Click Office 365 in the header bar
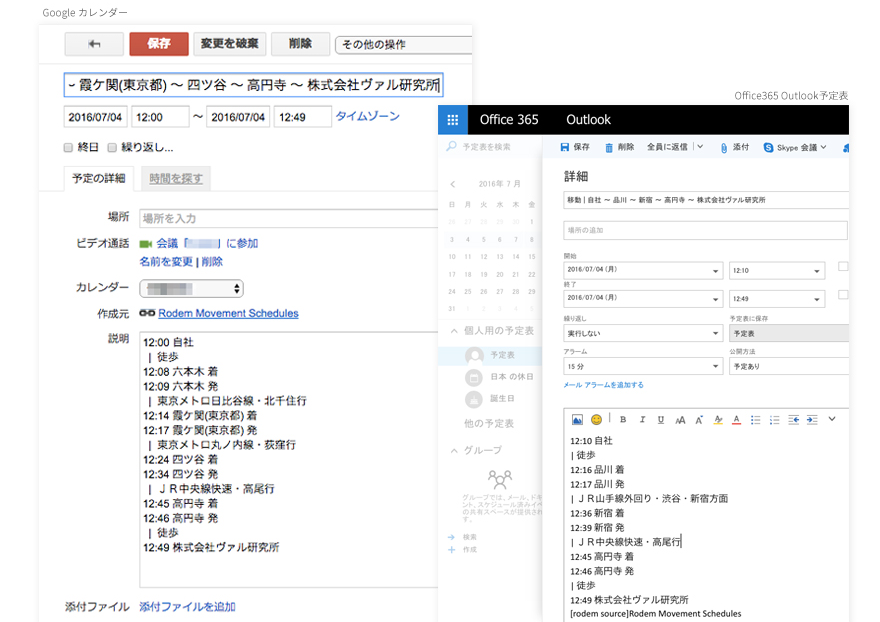 pyautogui.click(x=508, y=120)
